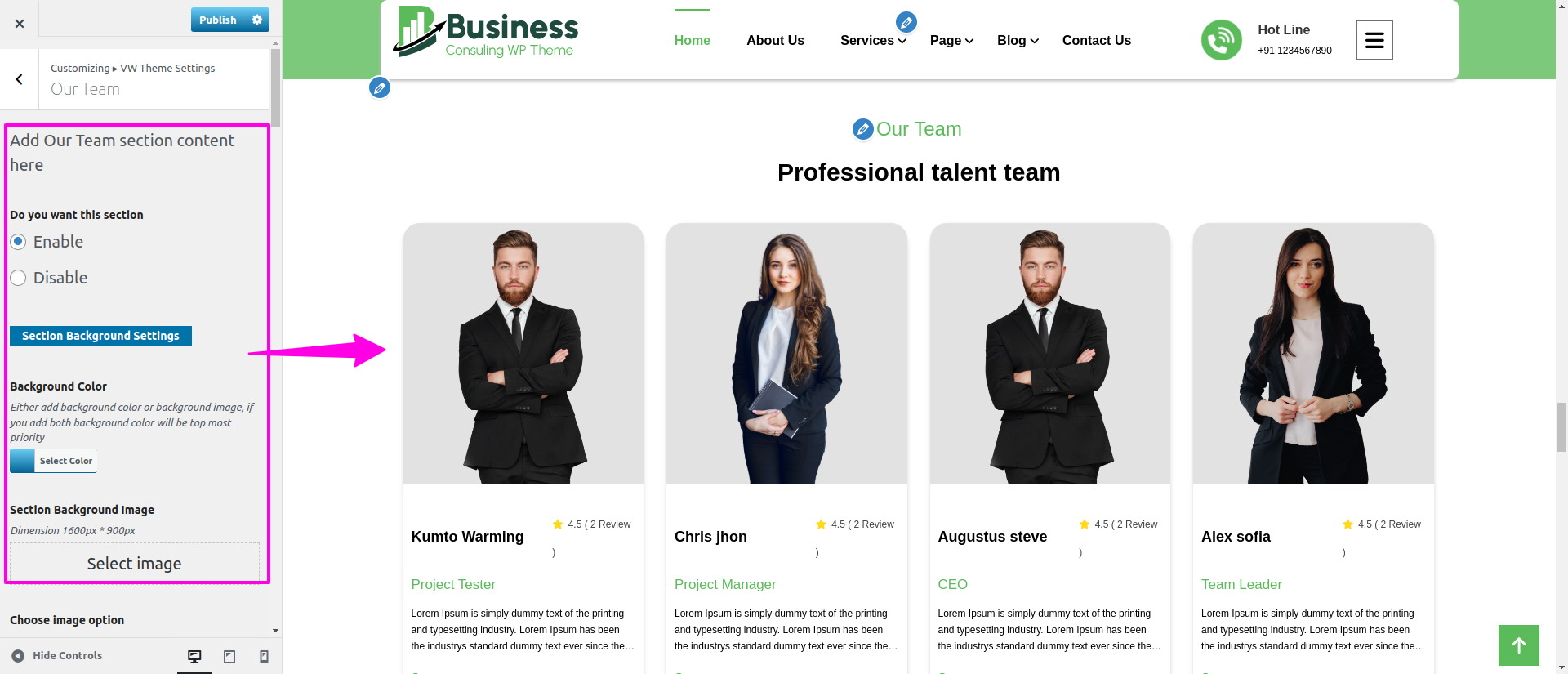
Task: Switch to tablet preview device icon
Action: [229, 656]
